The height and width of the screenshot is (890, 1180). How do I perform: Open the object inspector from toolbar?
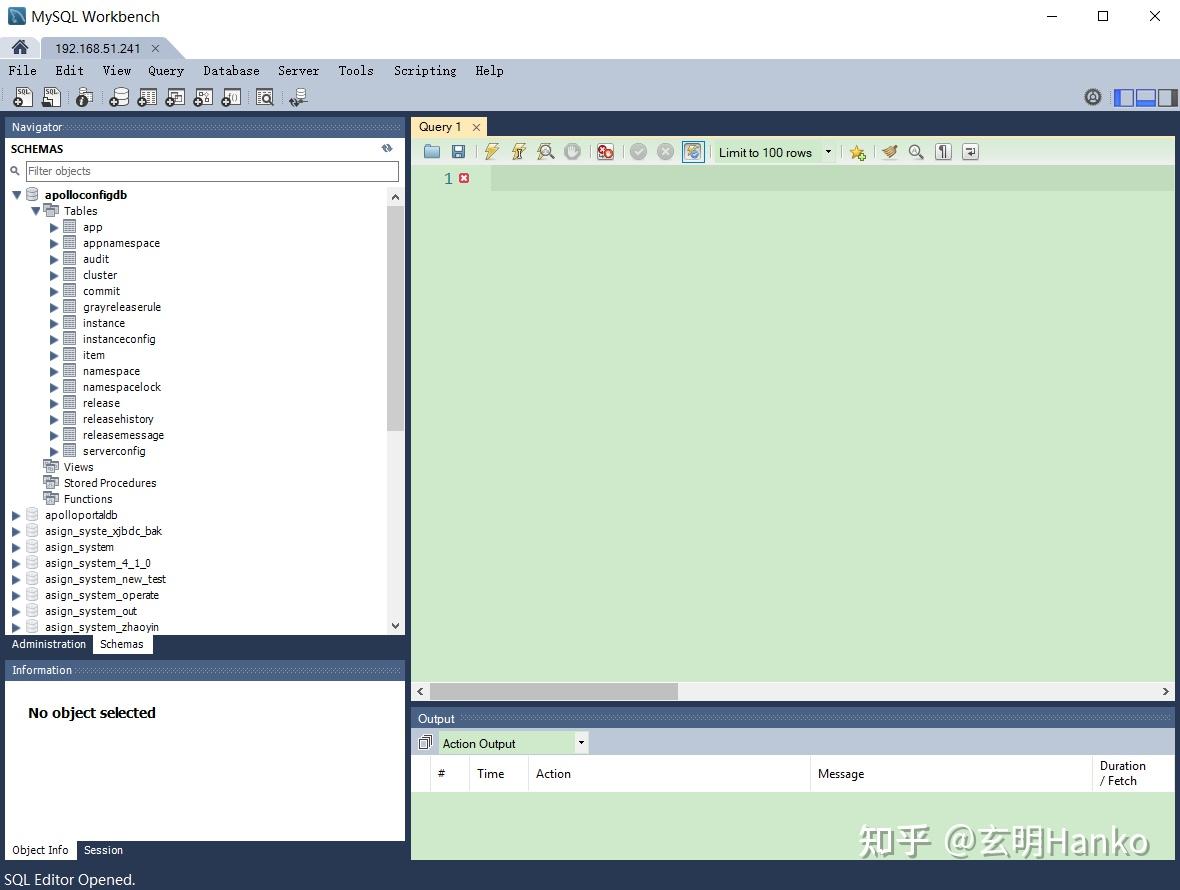click(x=84, y=96)
